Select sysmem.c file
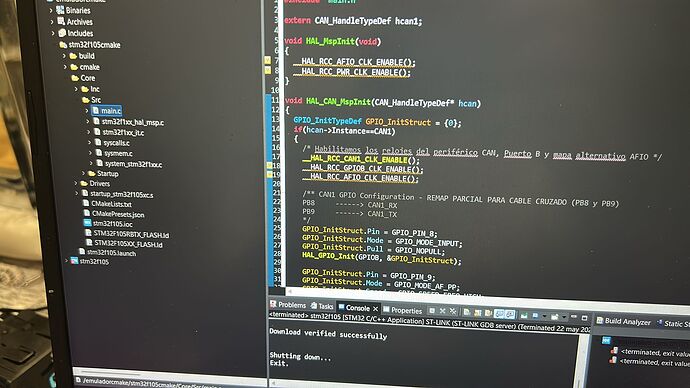 click(x=114, y=153)
